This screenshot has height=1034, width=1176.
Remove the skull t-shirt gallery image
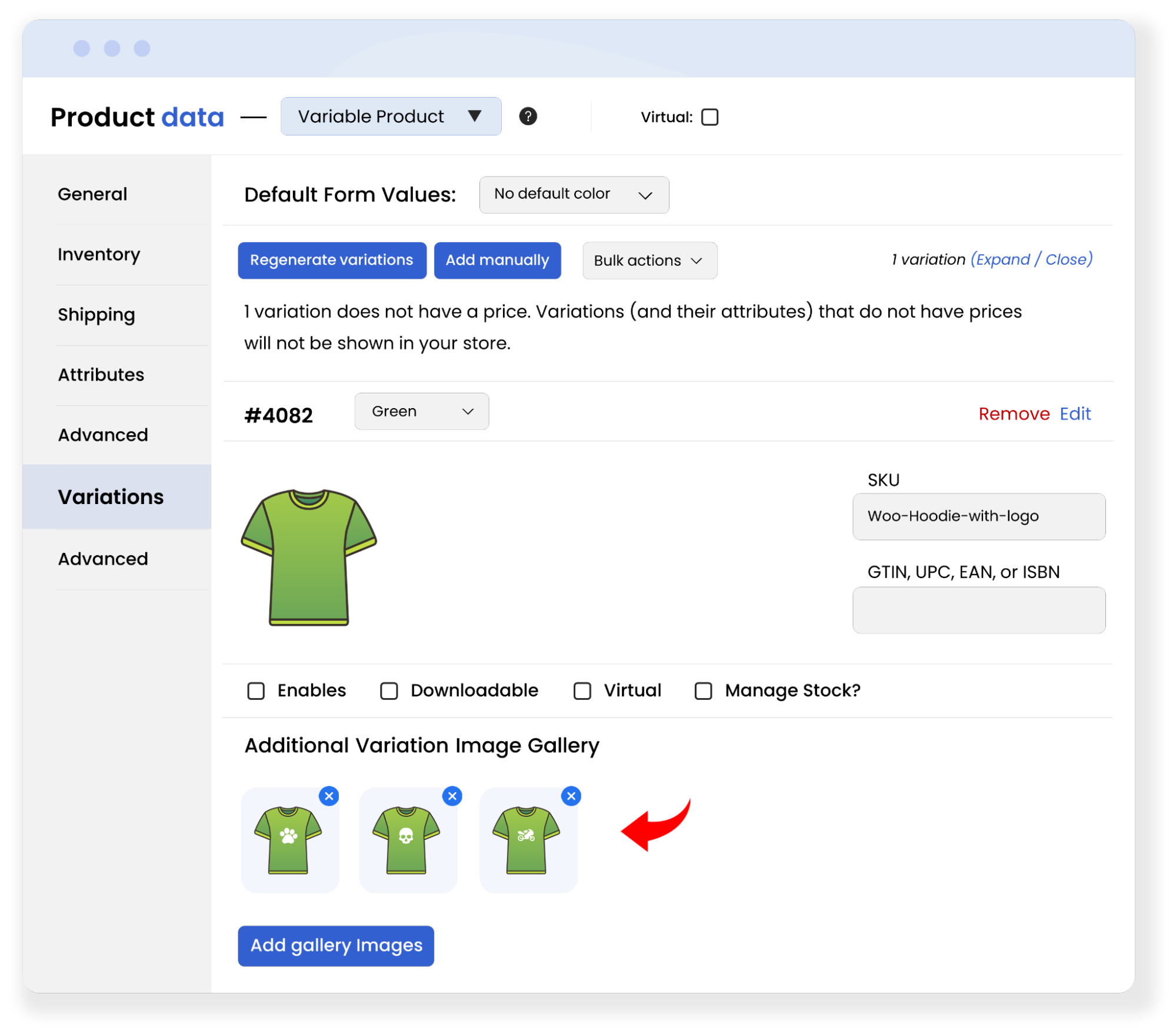(x=452, y=796)
